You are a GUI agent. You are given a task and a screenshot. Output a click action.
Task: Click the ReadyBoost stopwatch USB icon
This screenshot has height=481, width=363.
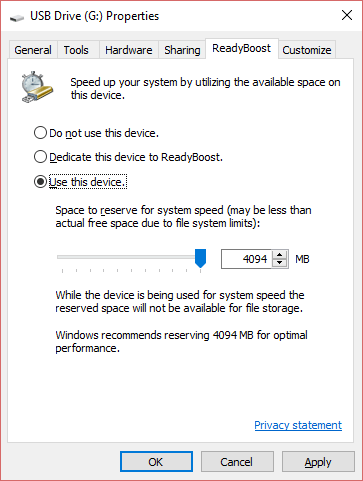pyautogui.click(x=37, y=87)
